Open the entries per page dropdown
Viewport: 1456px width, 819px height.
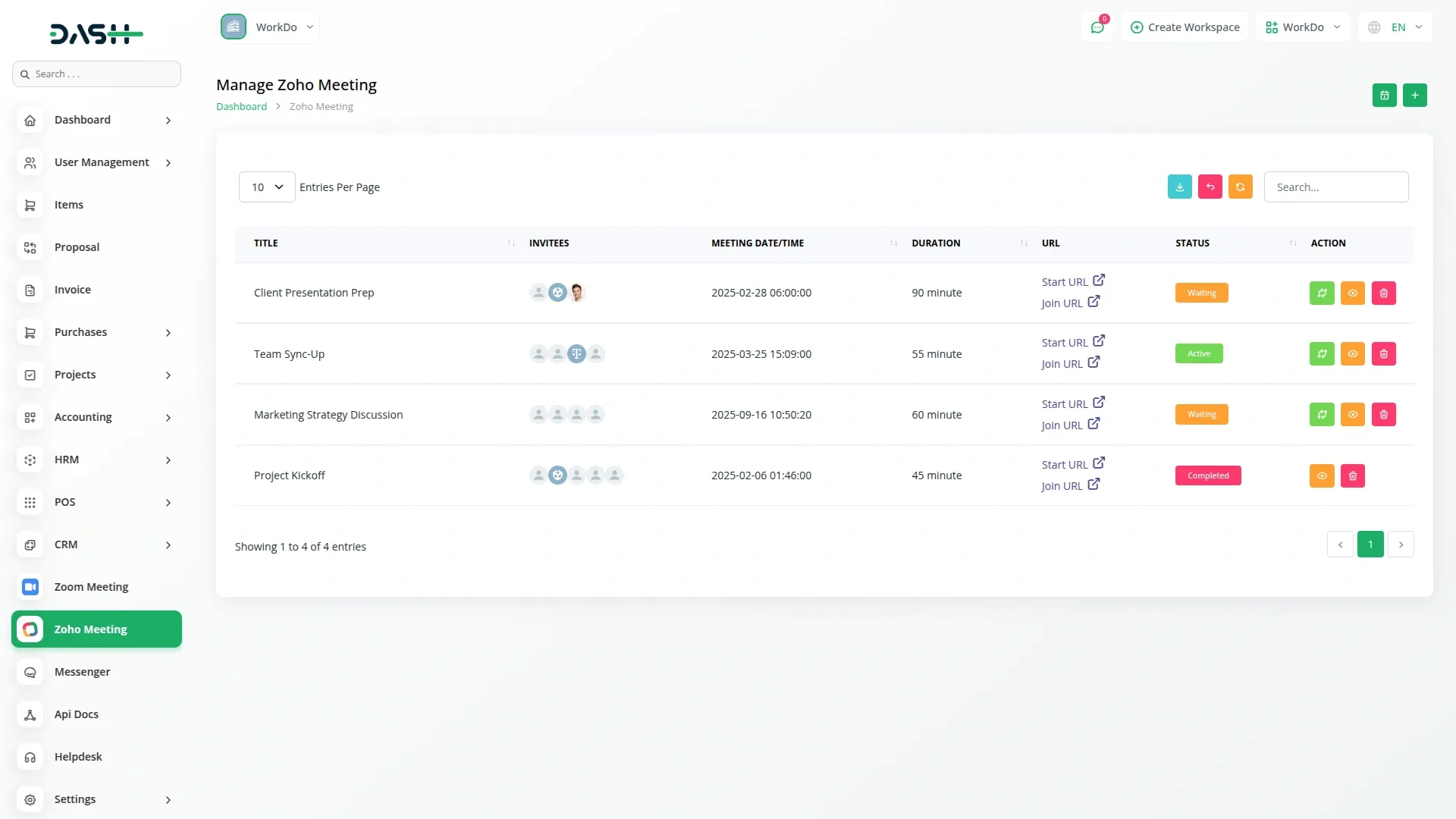[267, 187]
